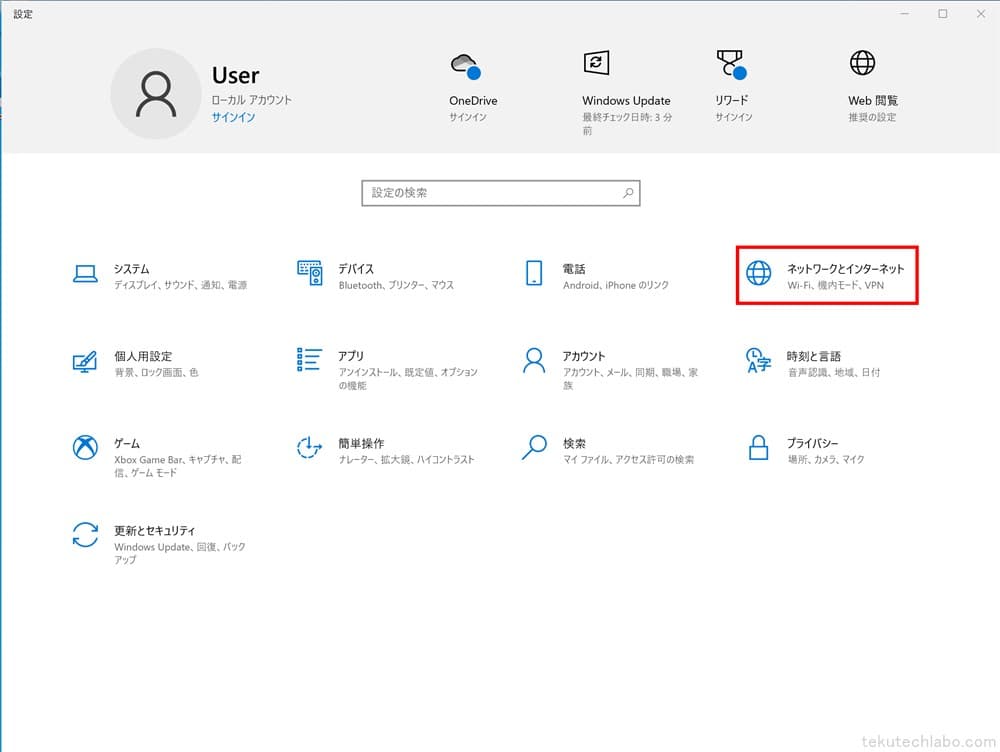This screenshot has height=752, width=1000.
Task: Click the 検索 category title text
Action: tap(574, 443)
